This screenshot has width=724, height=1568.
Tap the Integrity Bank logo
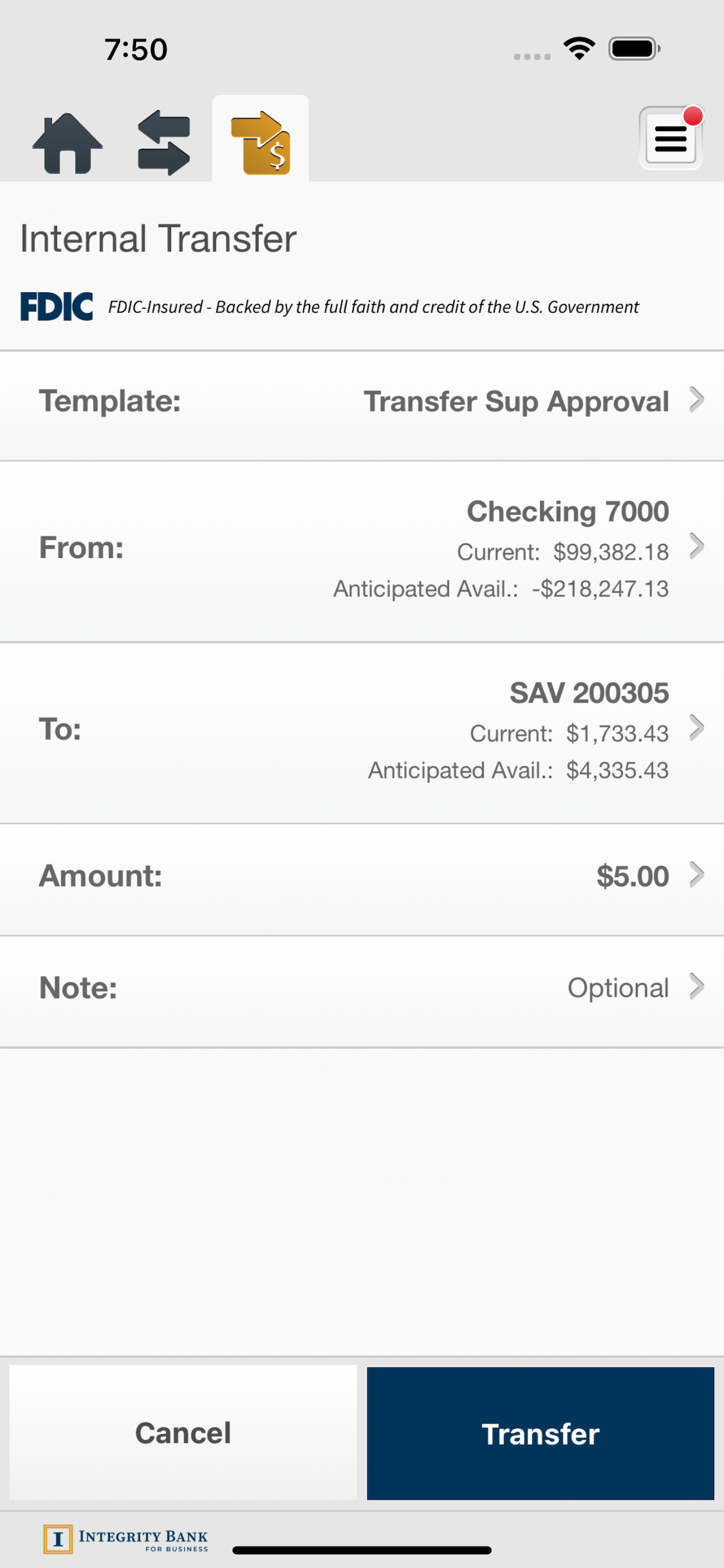pos(126,1539)
